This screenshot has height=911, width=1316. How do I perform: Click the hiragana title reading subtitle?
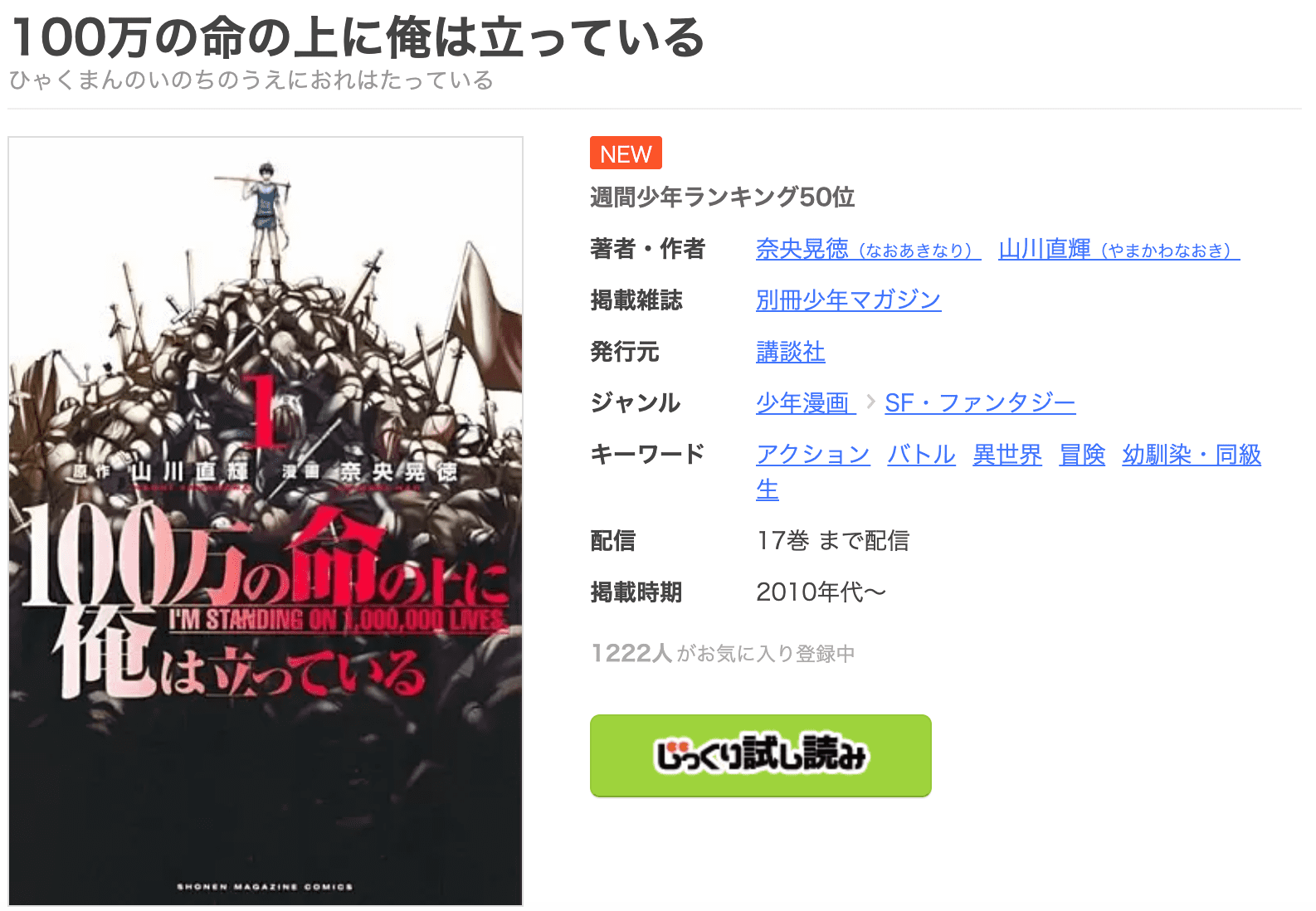[x=251, y=80]
